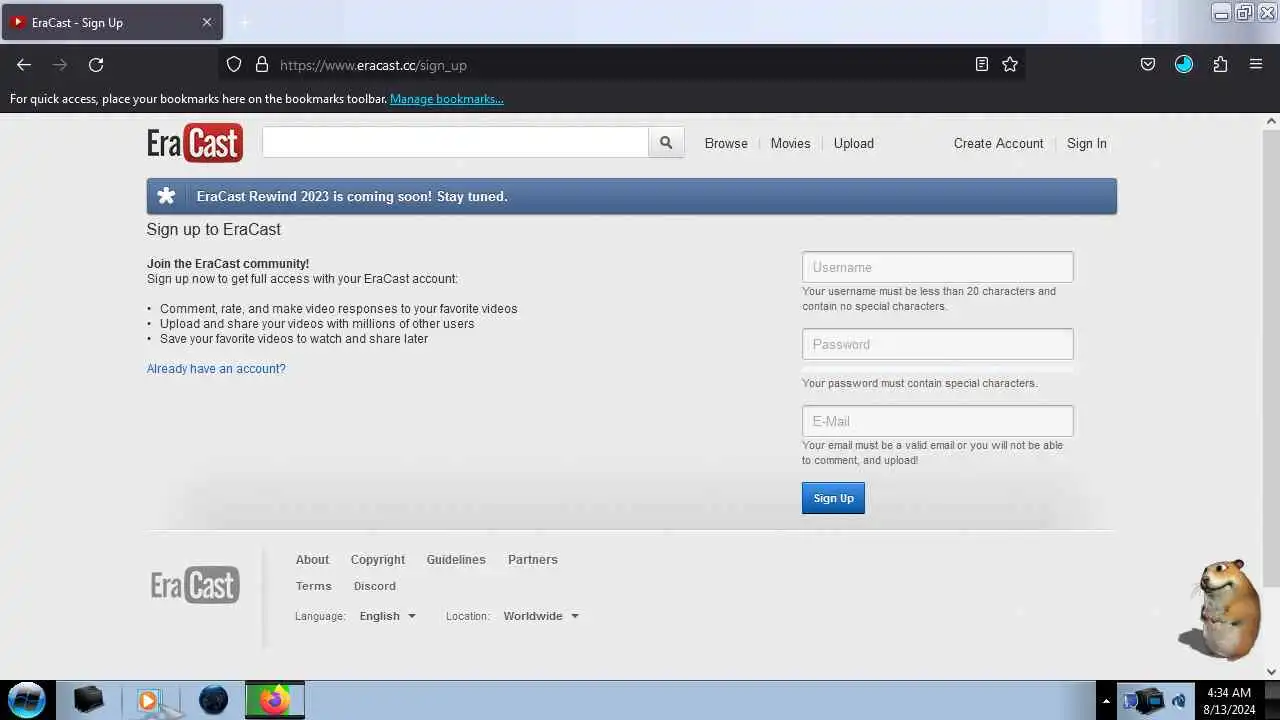Click the page vertical scrollbar thumb

click(x=1272, y=357)
